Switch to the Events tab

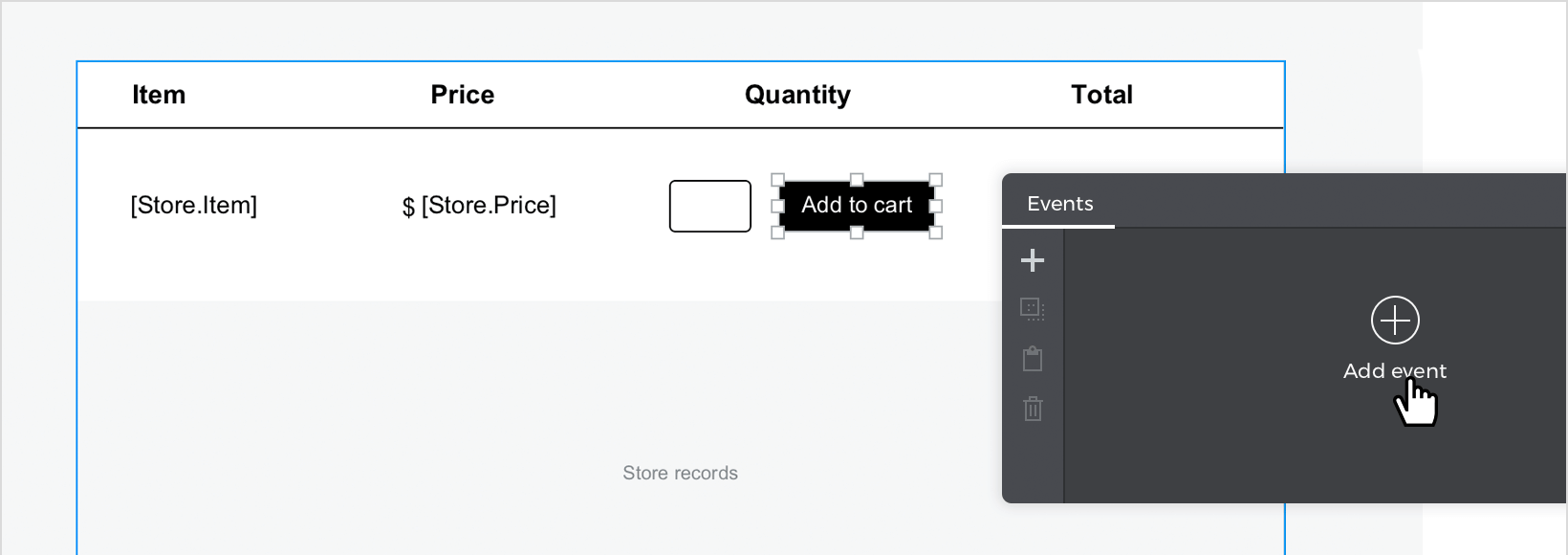coord(1059,204)
